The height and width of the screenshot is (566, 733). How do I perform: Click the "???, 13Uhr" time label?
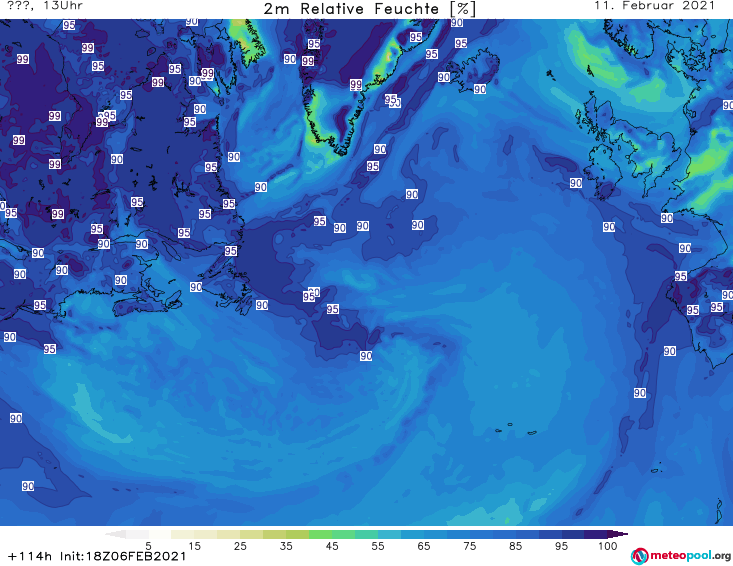point(45,6)
